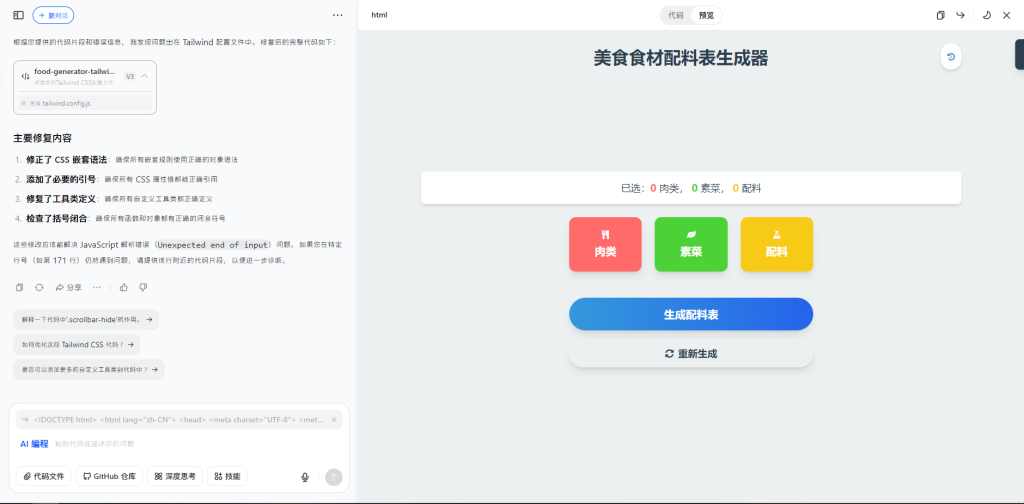Focus the AI 编程 message input

(x=179, y=444)
